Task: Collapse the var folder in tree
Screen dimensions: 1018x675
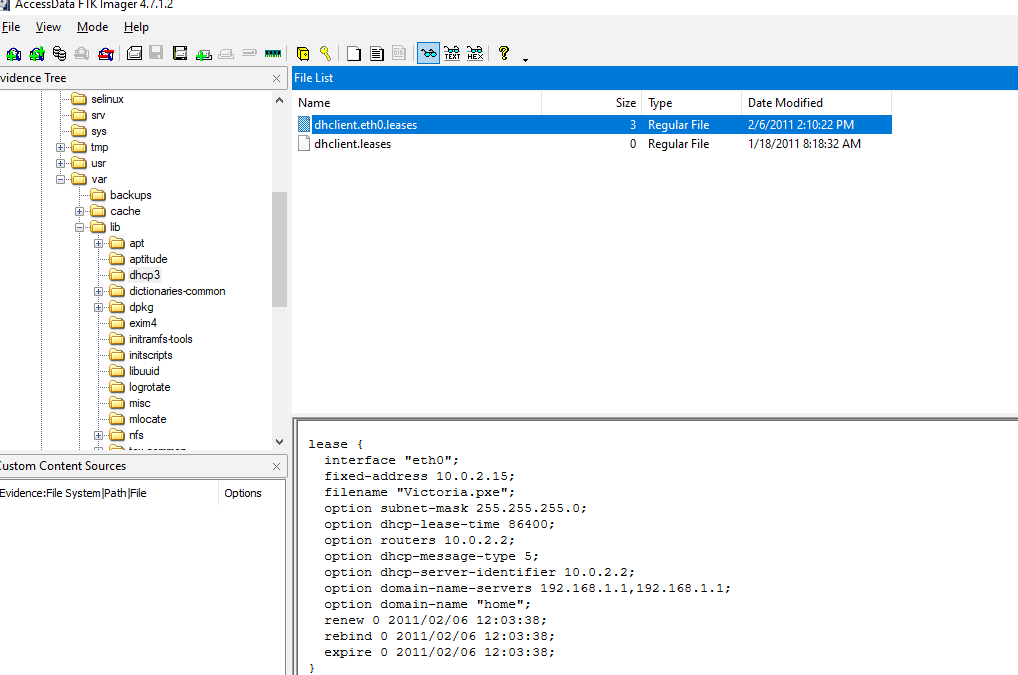Action: (61, 179)
